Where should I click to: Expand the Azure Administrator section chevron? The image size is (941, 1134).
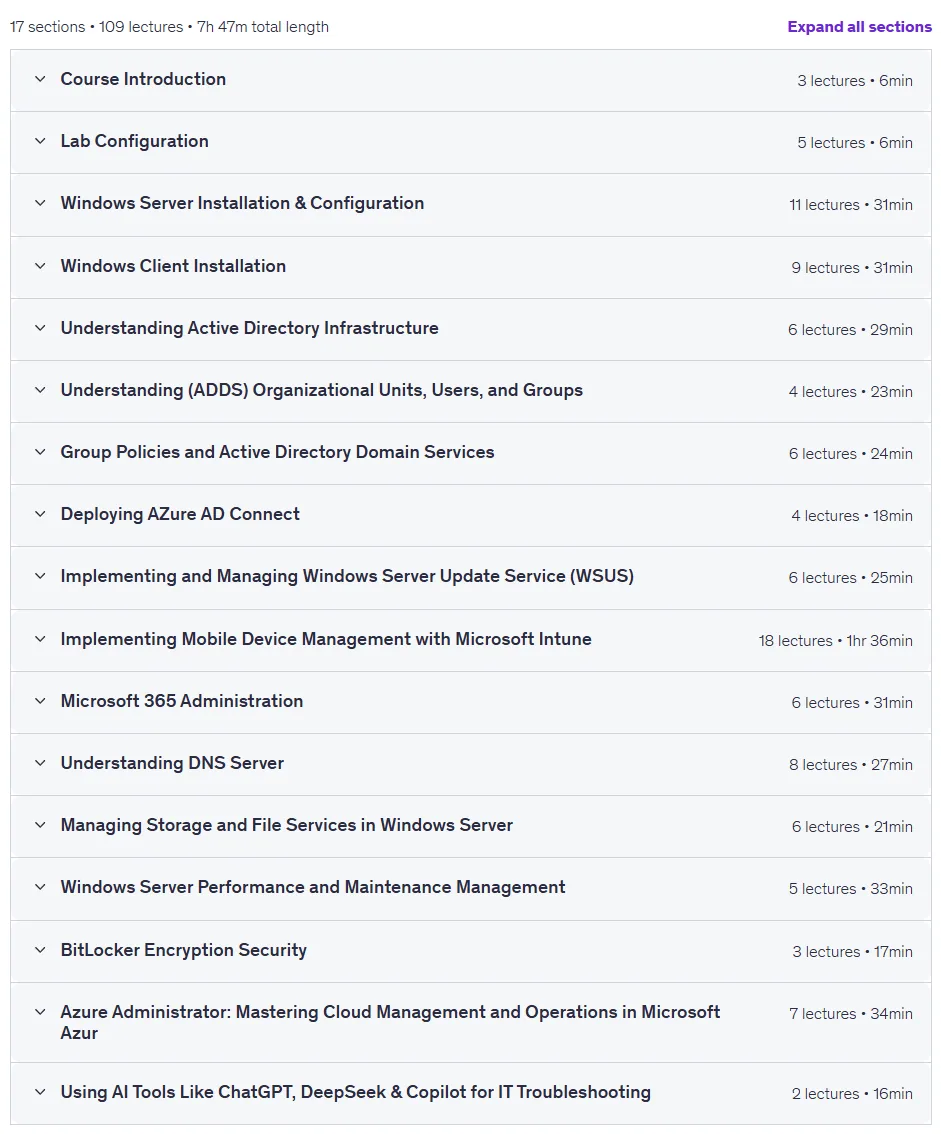coord(41,1012)
